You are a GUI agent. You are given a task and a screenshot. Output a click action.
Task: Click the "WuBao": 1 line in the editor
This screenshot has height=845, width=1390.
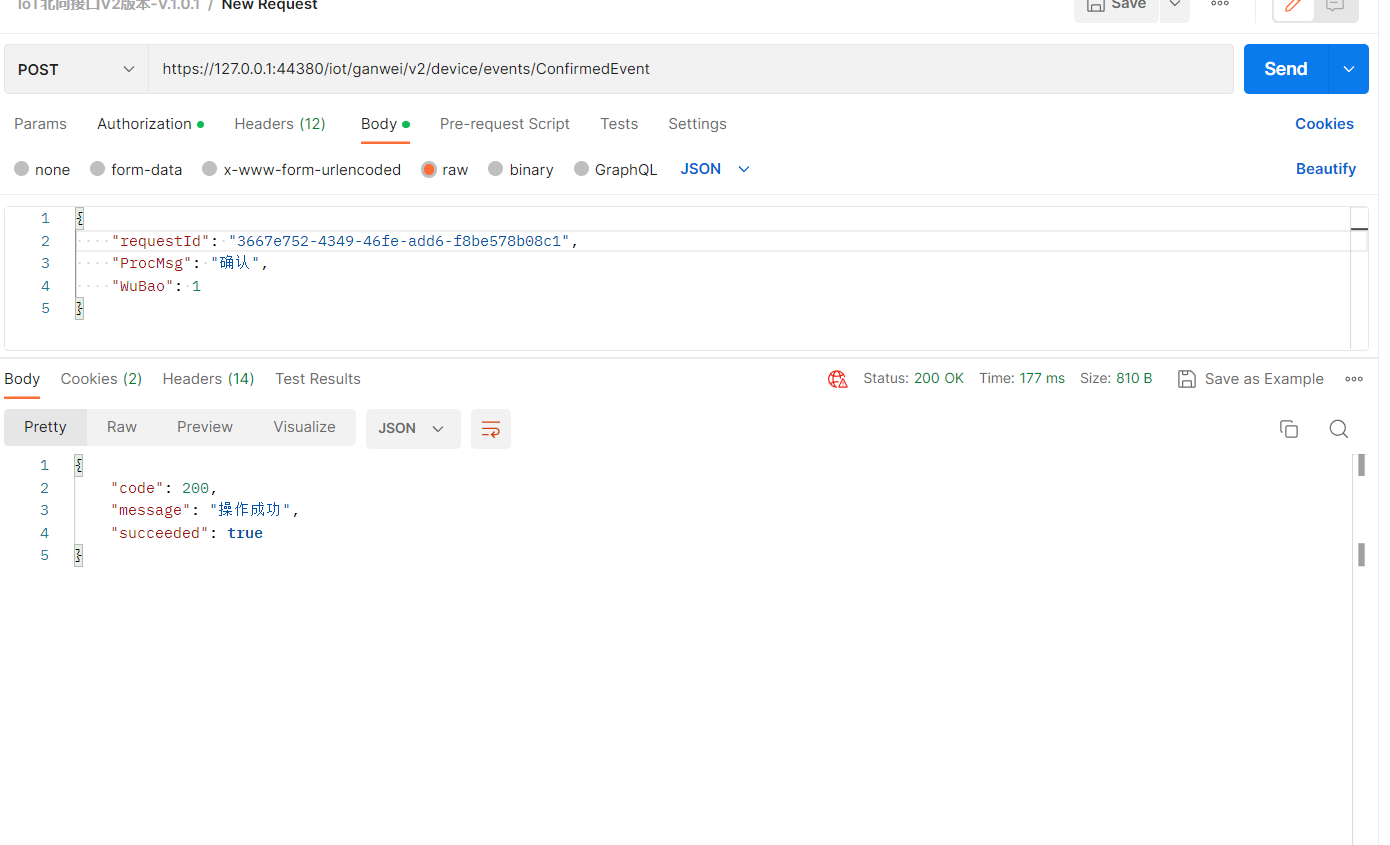coord(156,286)
